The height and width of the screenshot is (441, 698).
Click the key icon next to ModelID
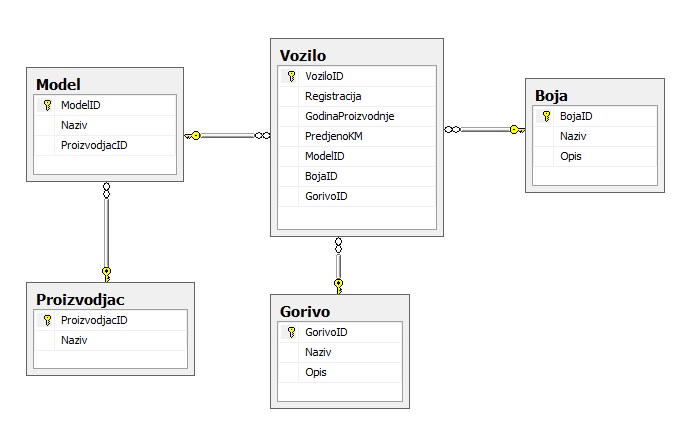coord(47,105)
